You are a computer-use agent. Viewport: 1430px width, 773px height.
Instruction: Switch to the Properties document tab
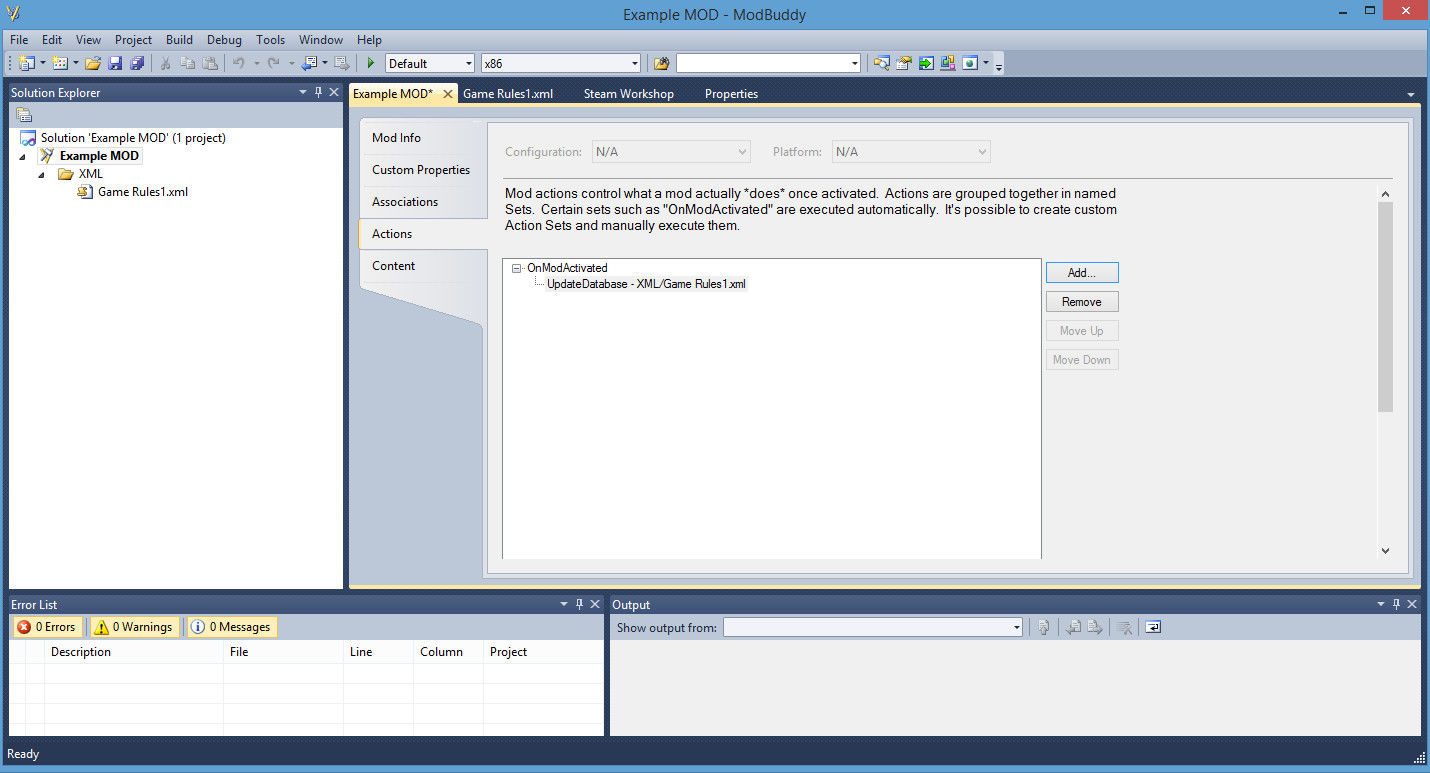tap(731, 93)
